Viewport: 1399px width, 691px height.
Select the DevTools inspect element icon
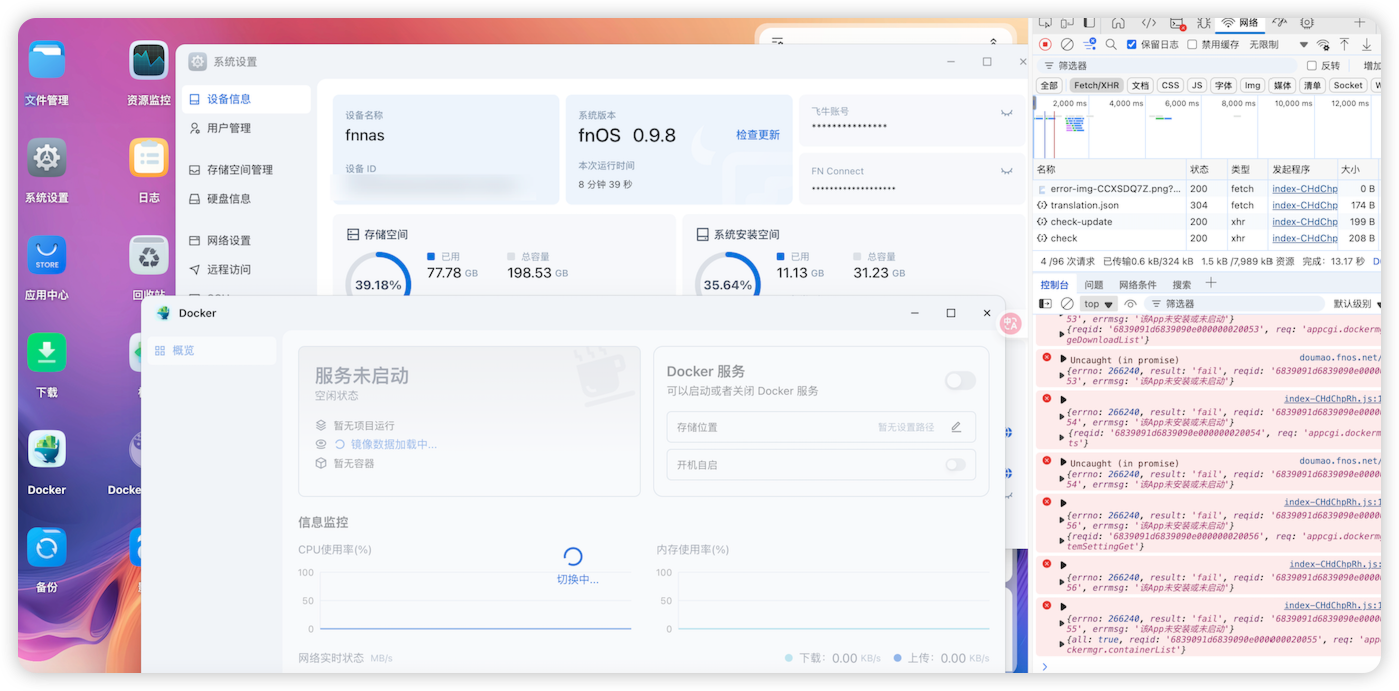tap(1044, 23)
